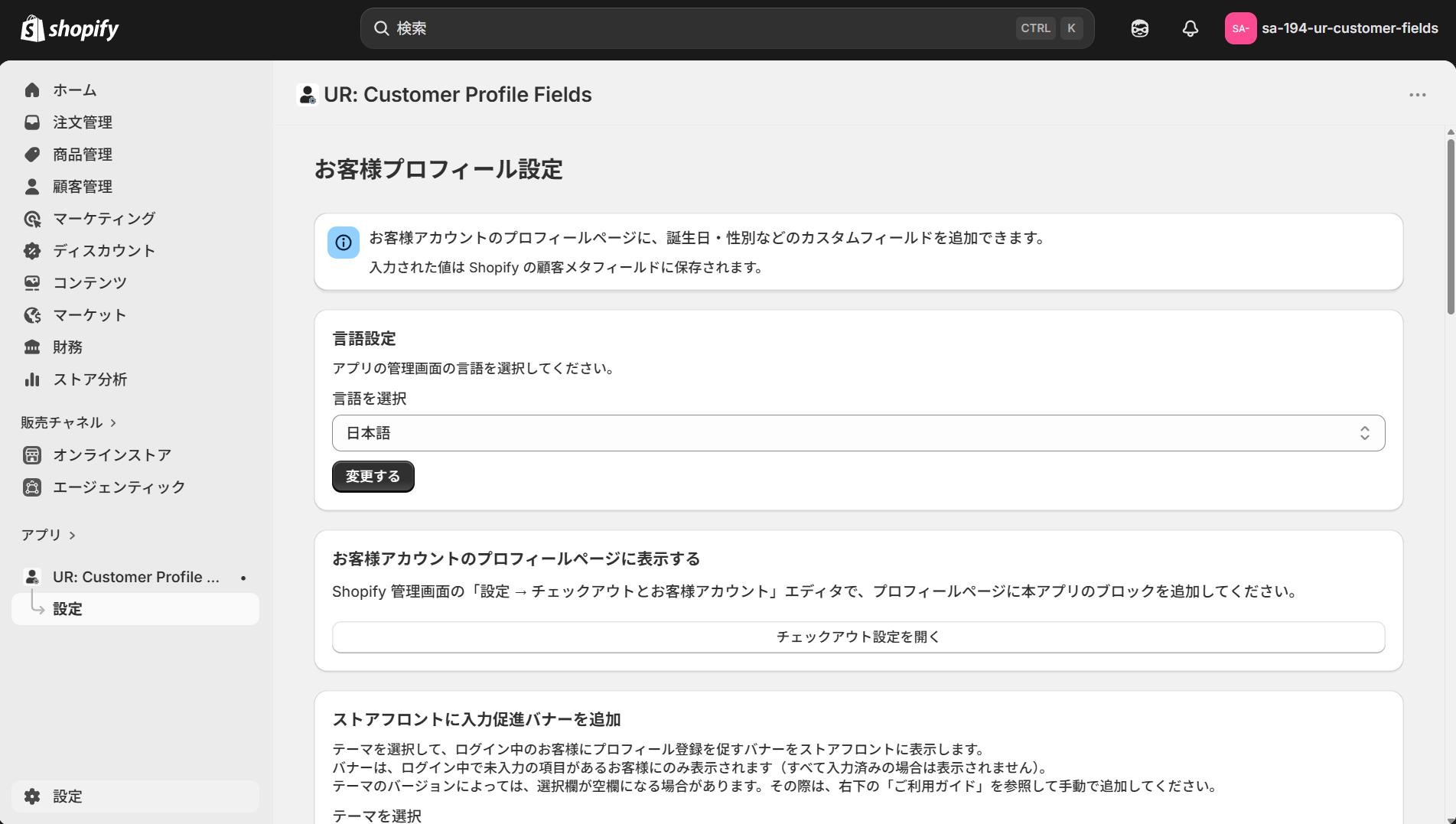Image resolution: width=1456 pixels, height=824 pixels.
Task: Open the notifications bell
Action: click(x=1190, y=28)
